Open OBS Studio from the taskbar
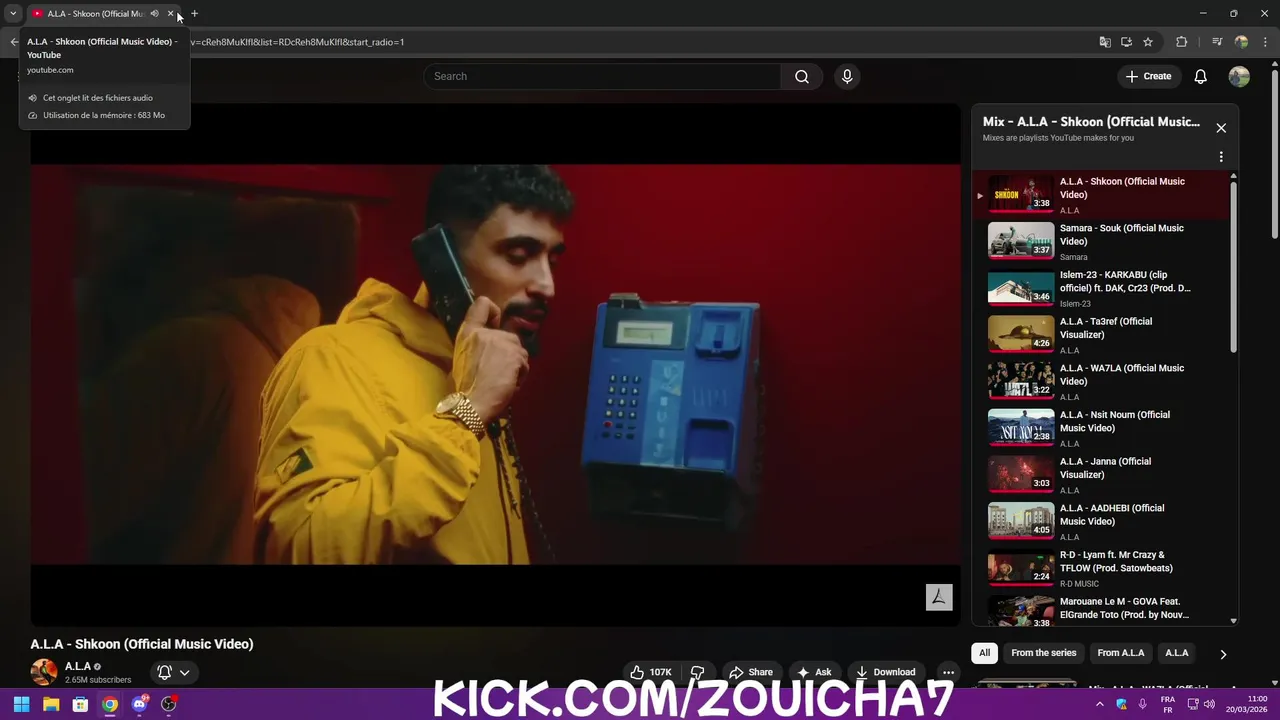Screen dimensions: 1280x720 pyautogui.click(x=169, y=704)
